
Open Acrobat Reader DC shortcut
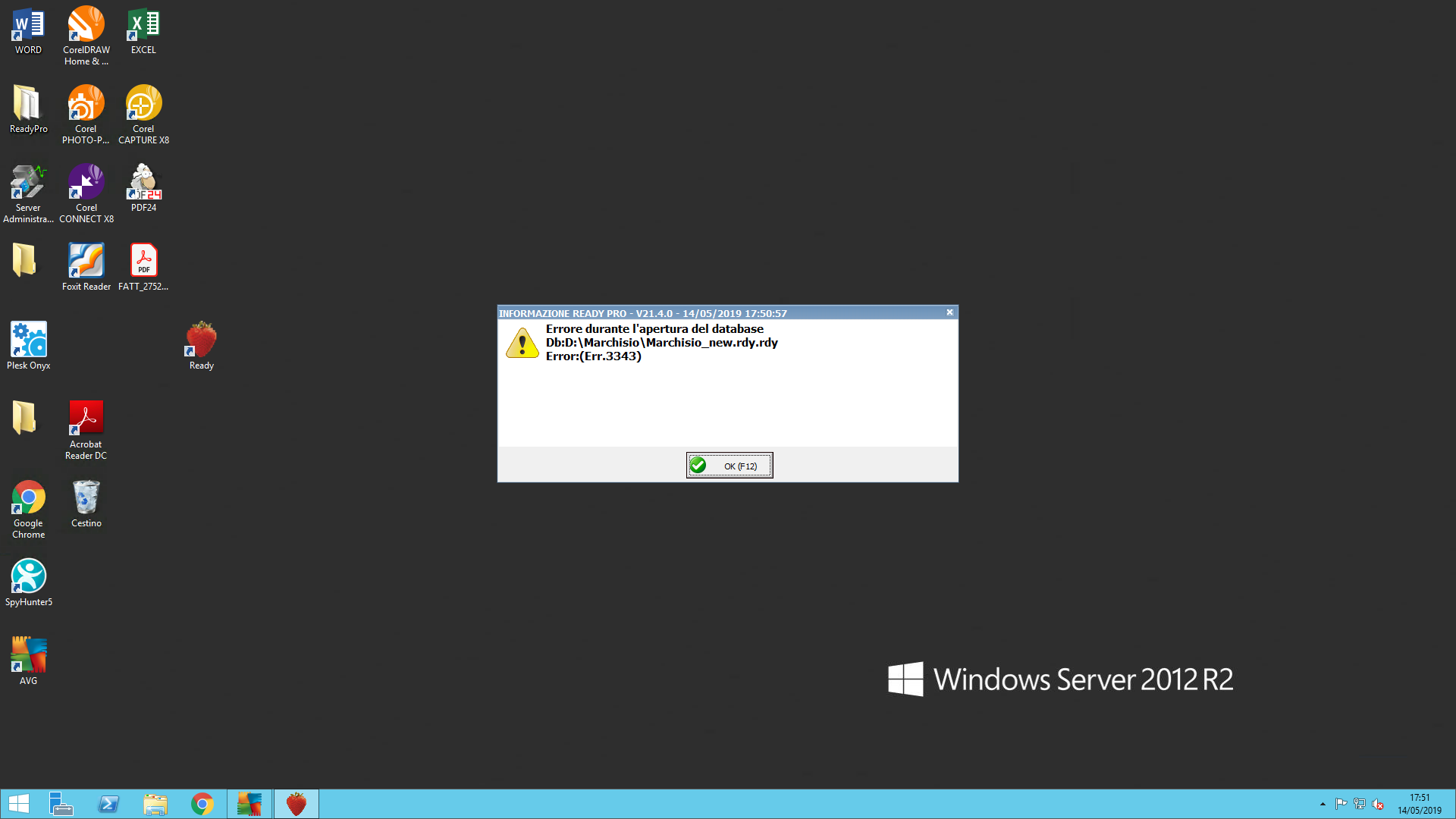click(86, 431)
